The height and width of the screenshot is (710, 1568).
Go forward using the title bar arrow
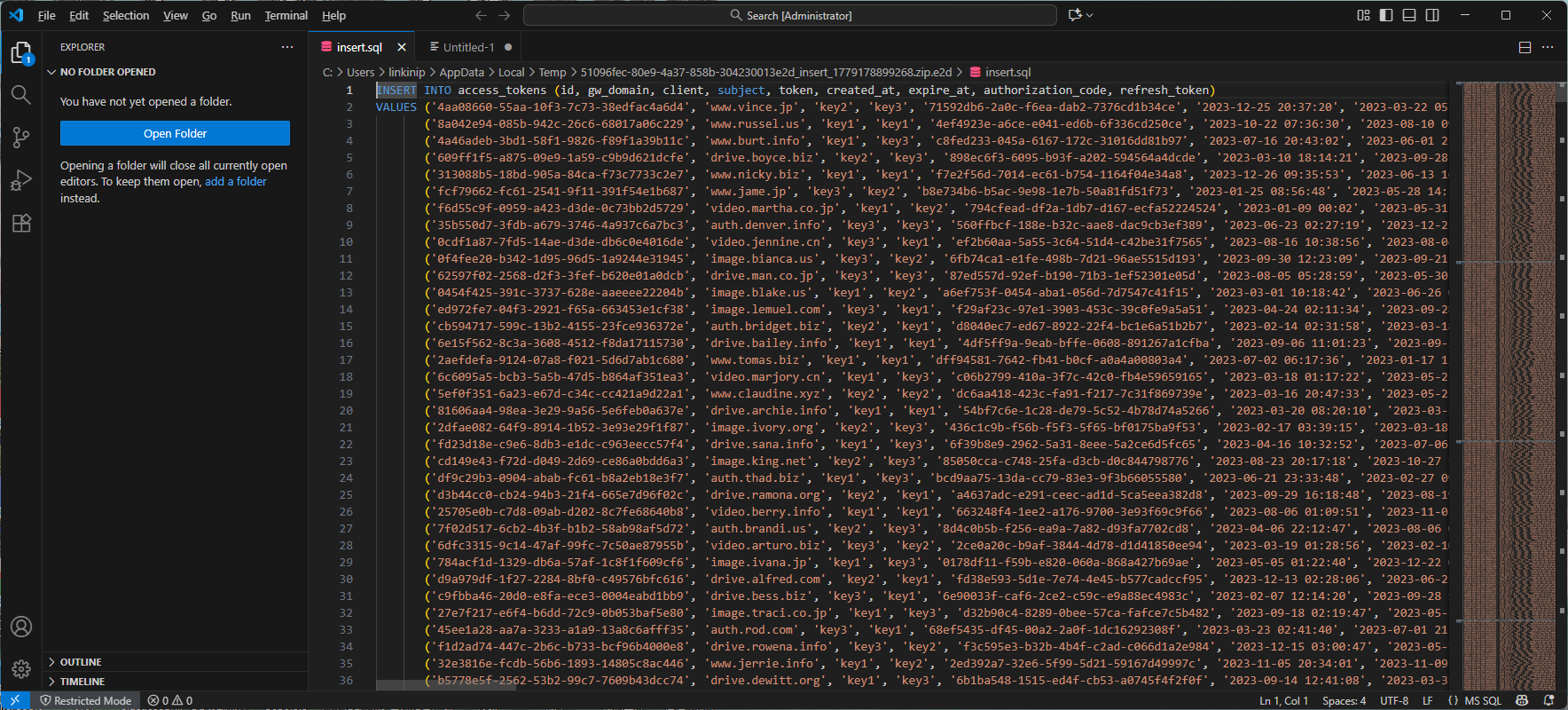(505, 15)
